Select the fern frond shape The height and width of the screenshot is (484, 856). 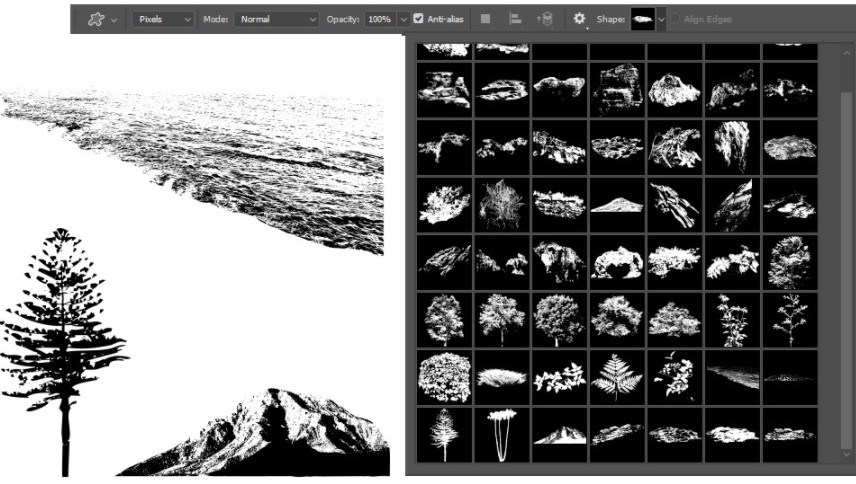click(x=617, y=378)
